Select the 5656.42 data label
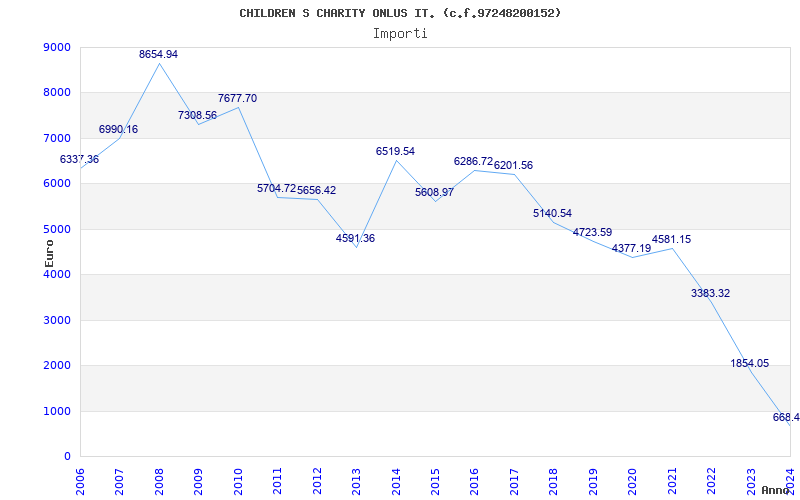This screenshot has width=800, height=500. [317, 190]
